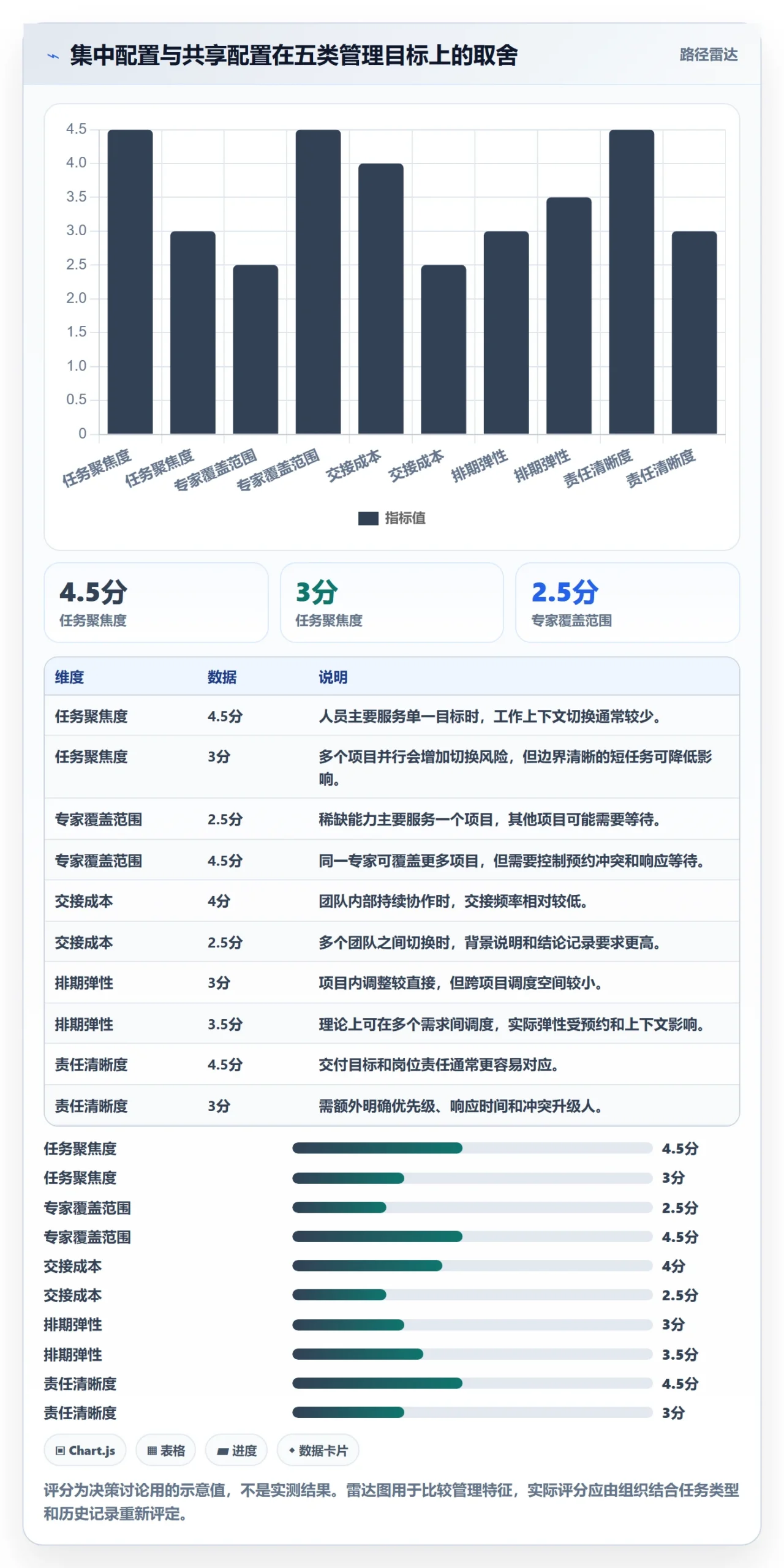Select the 专家覆盖范围 chart bar reaching 2.5
This screenshot has width=784, height=1568.
coord(255,349)
